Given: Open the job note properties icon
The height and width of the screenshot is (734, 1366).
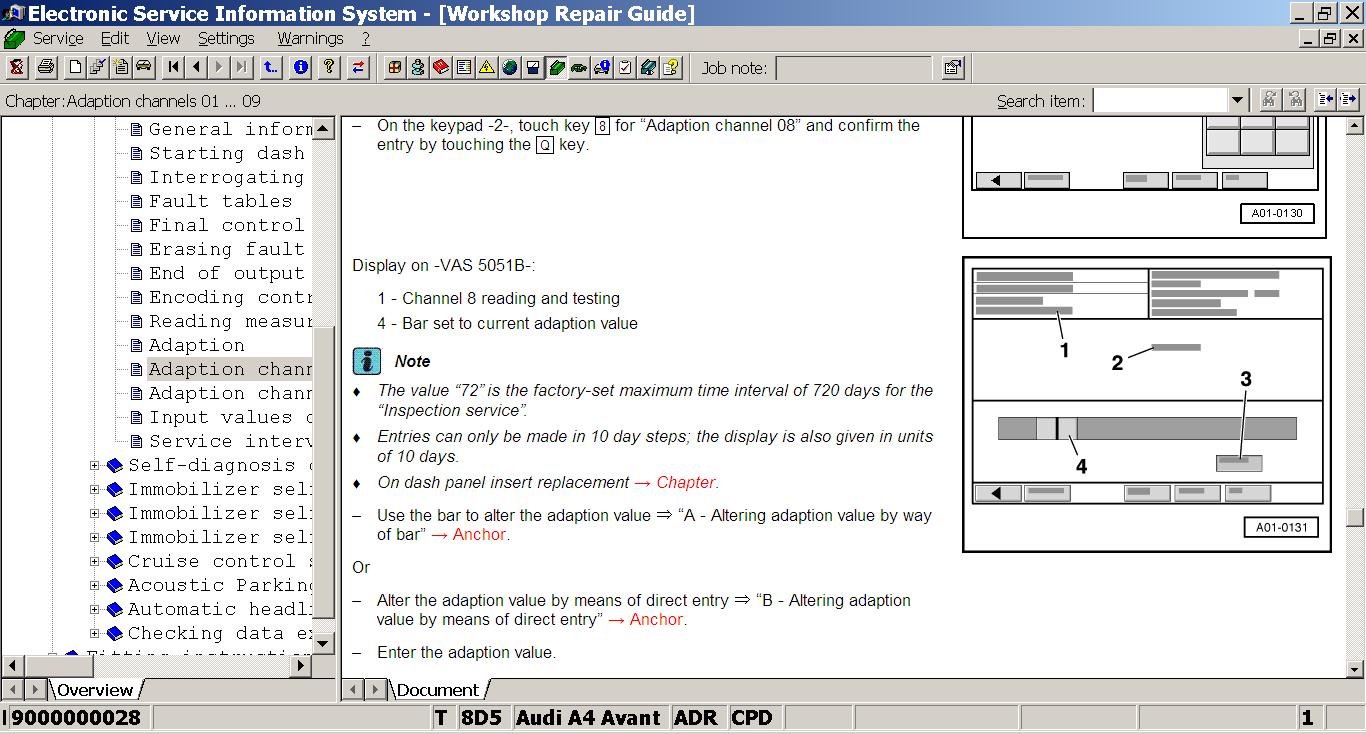Looking at the screenshot, I should point(952,68).
